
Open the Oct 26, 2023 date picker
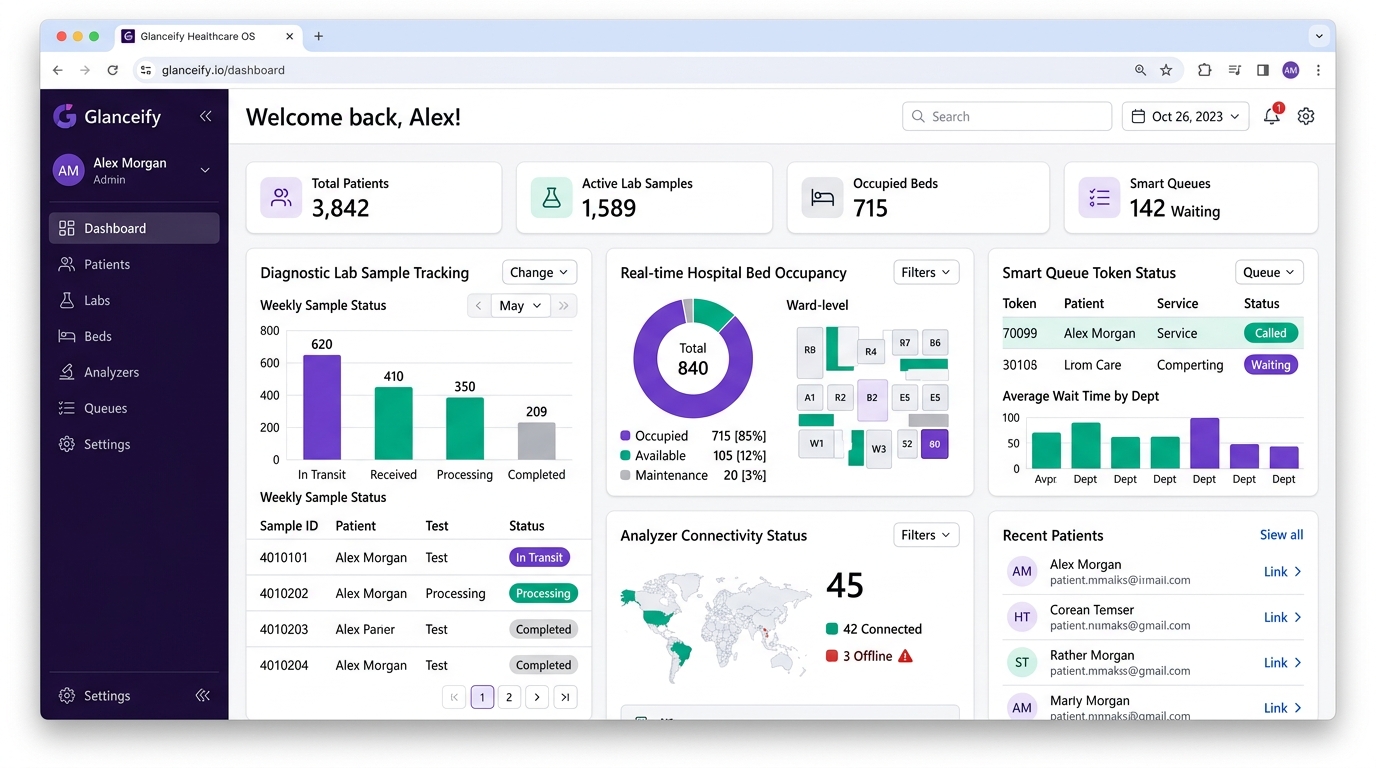point(1186,116)
